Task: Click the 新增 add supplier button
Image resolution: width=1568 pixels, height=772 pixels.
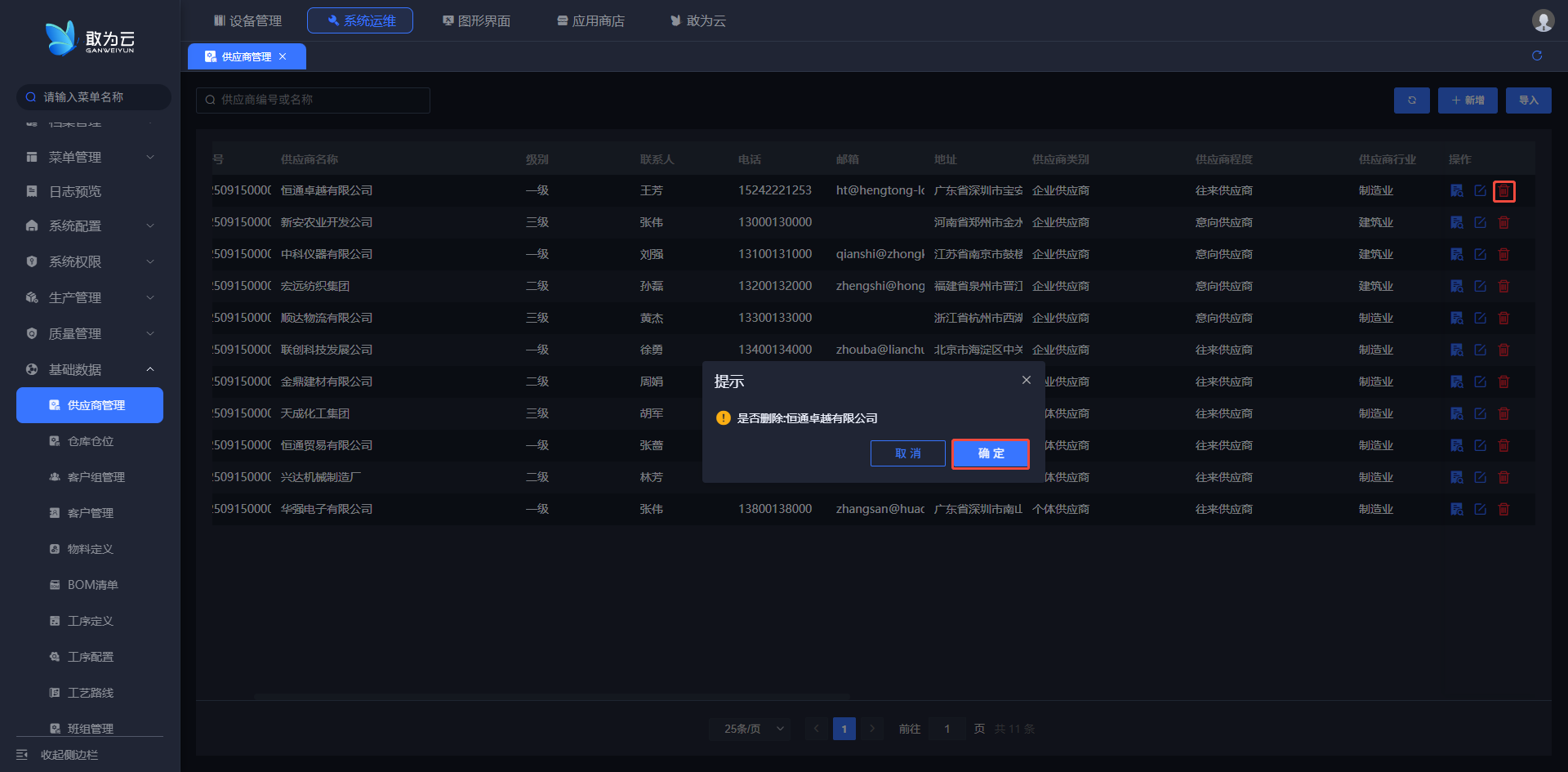Action: tap(1468, 100)
